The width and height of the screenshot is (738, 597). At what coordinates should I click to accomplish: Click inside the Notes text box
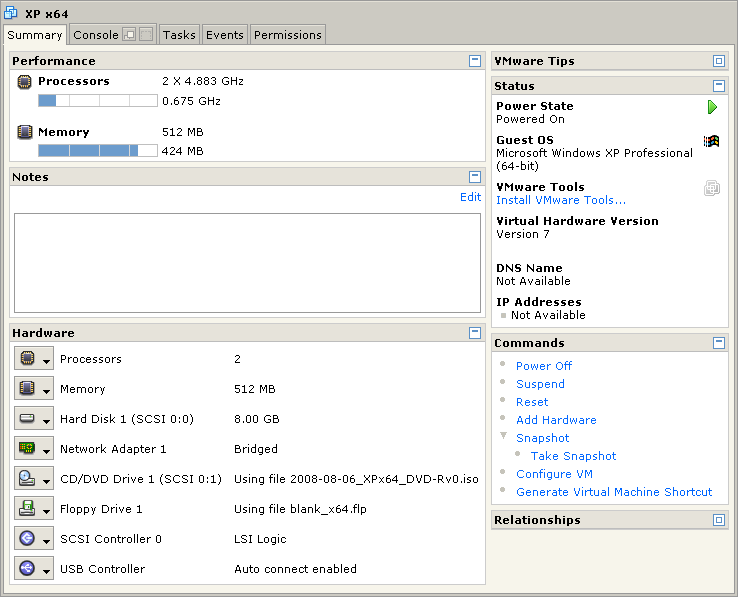coord(247,263)
